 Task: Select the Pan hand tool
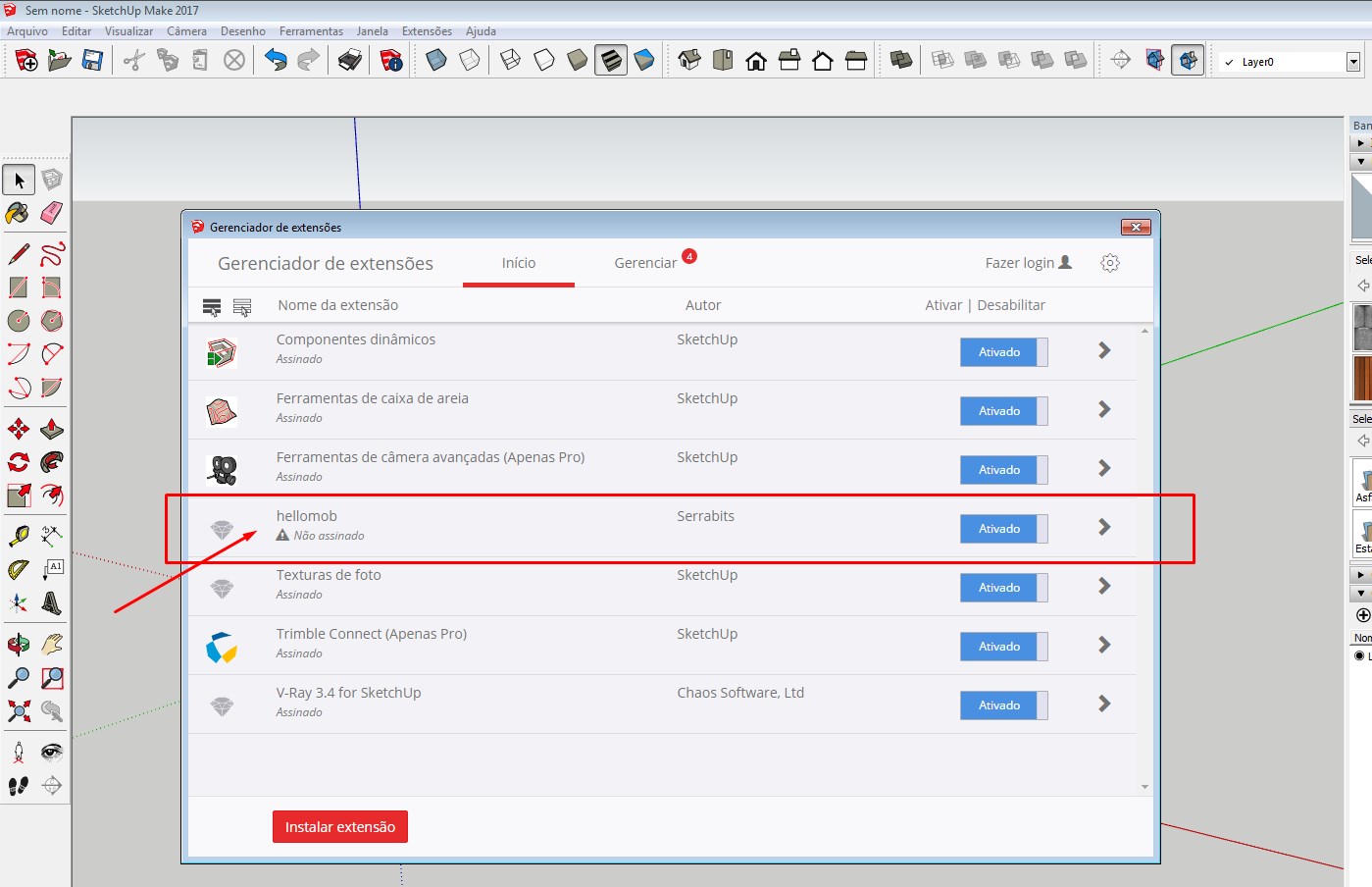(x=52, y=645)
